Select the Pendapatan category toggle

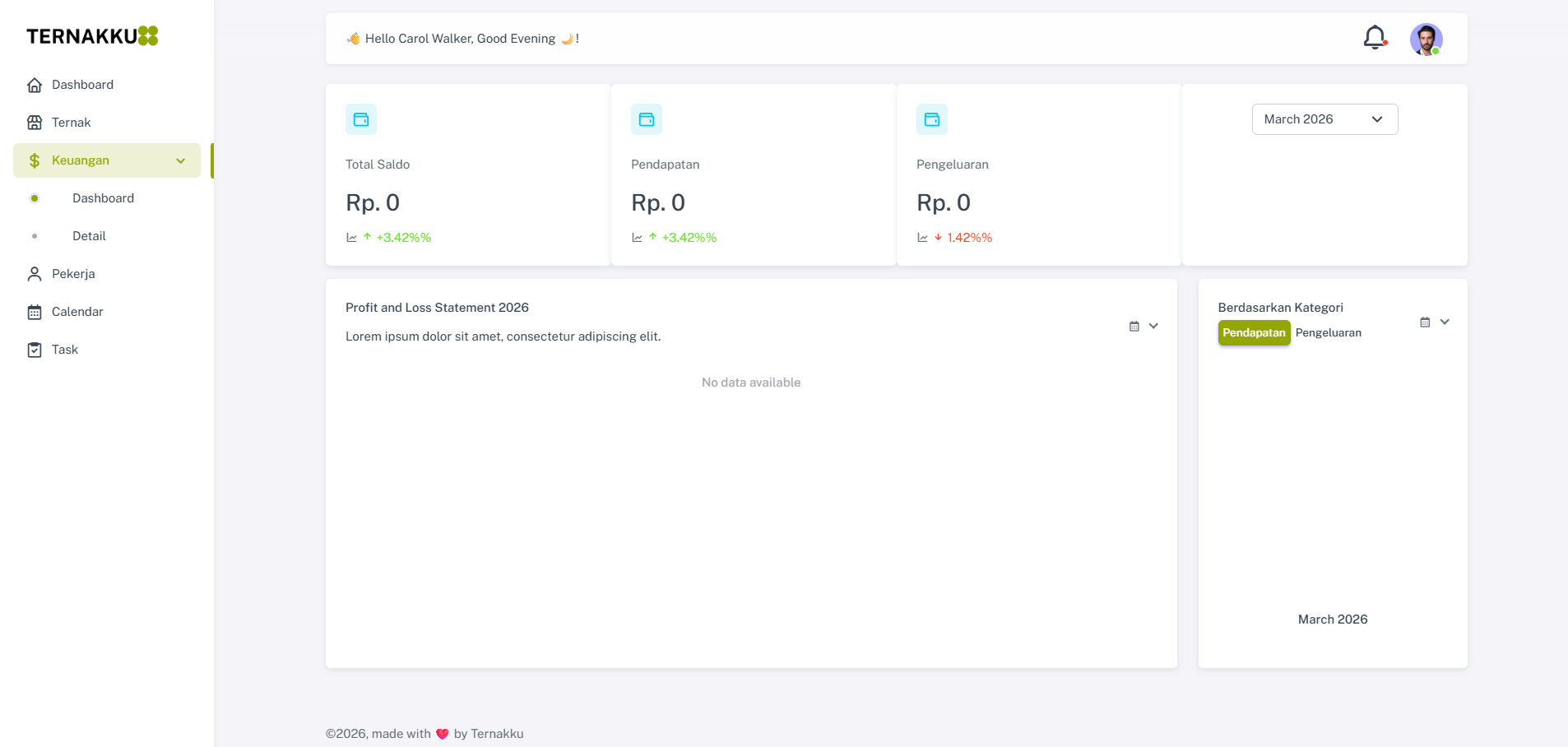coord(1254,333)
